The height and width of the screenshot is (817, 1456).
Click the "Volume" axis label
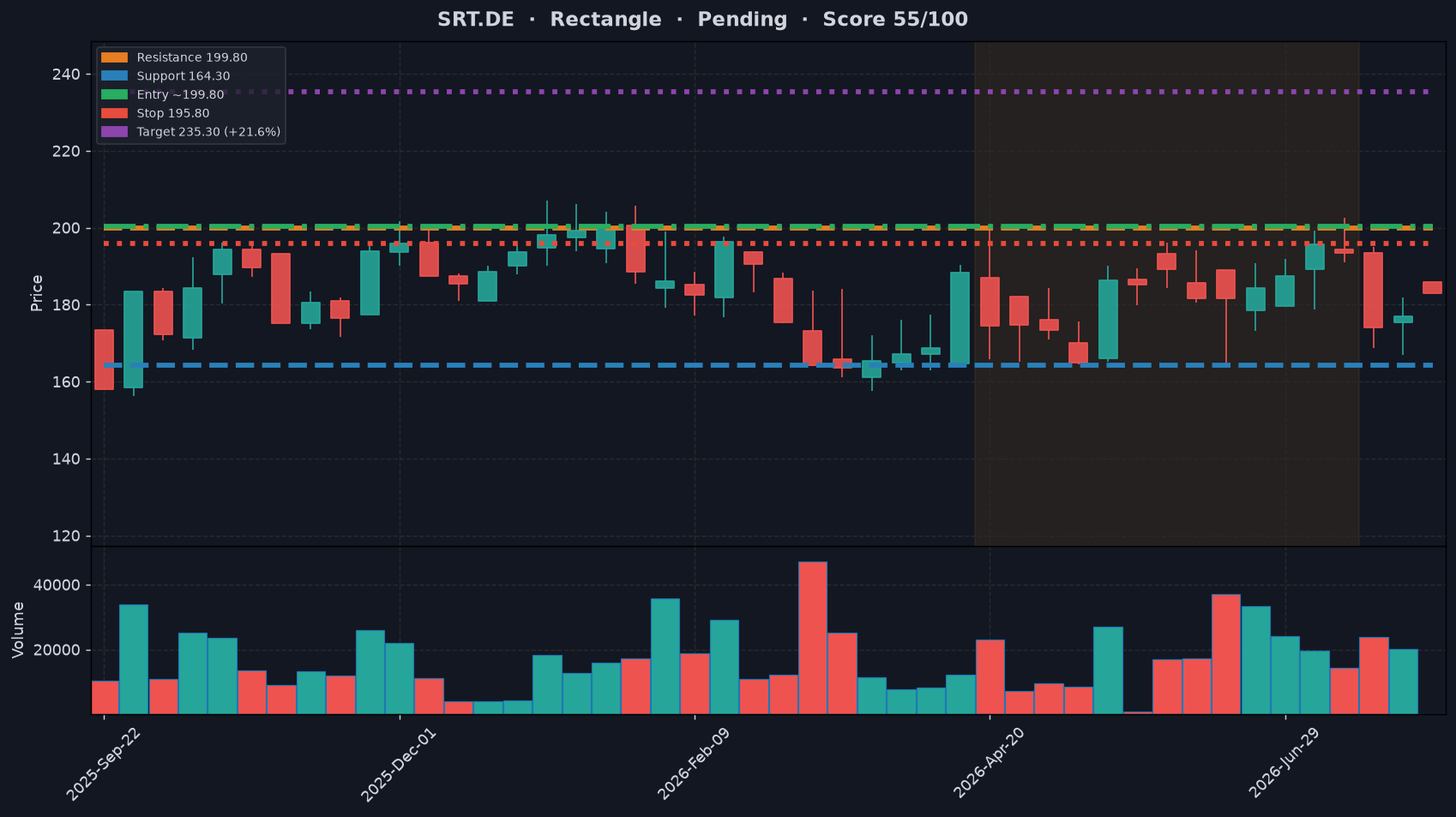tap(18, 630)
